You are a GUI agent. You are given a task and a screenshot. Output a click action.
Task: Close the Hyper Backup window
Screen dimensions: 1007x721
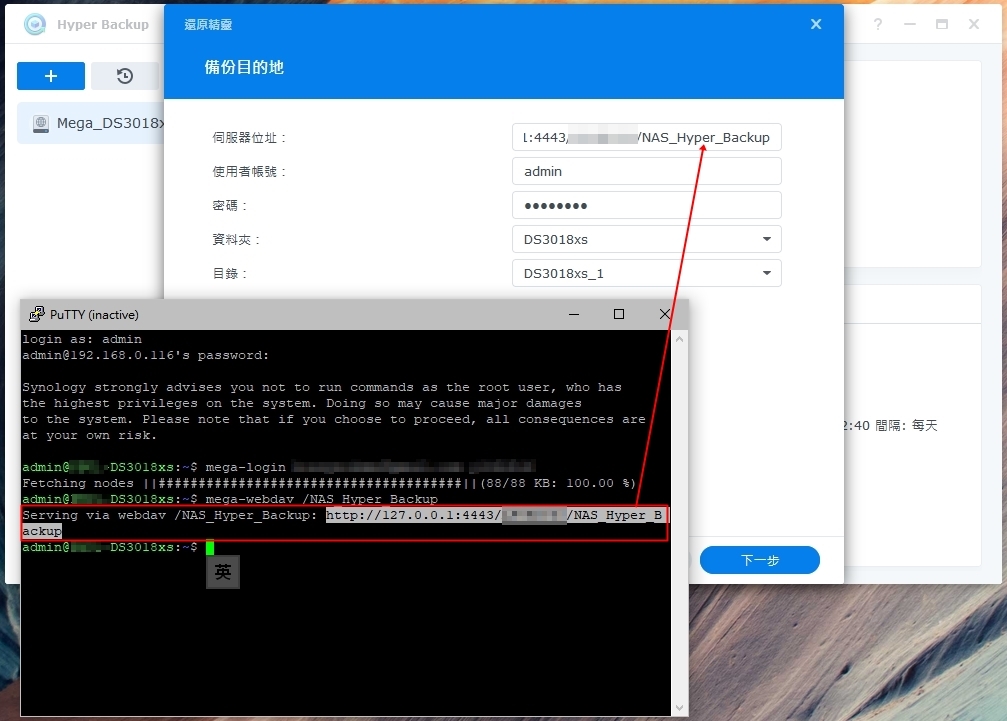coord(974,24)
